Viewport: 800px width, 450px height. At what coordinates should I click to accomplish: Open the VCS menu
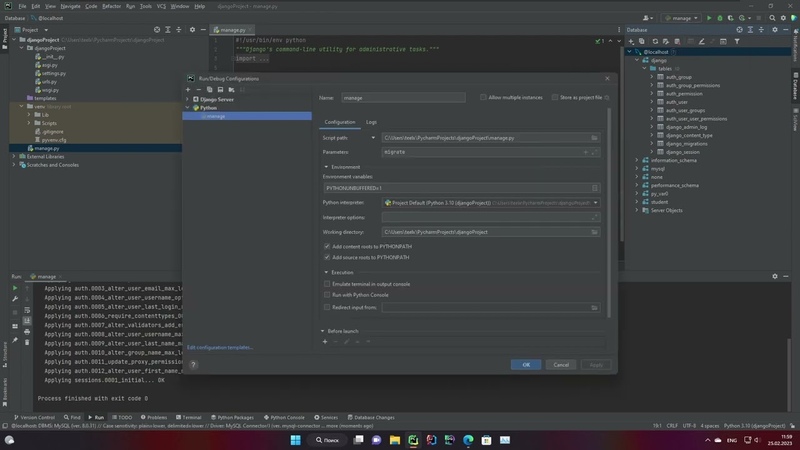click(161, 6)
